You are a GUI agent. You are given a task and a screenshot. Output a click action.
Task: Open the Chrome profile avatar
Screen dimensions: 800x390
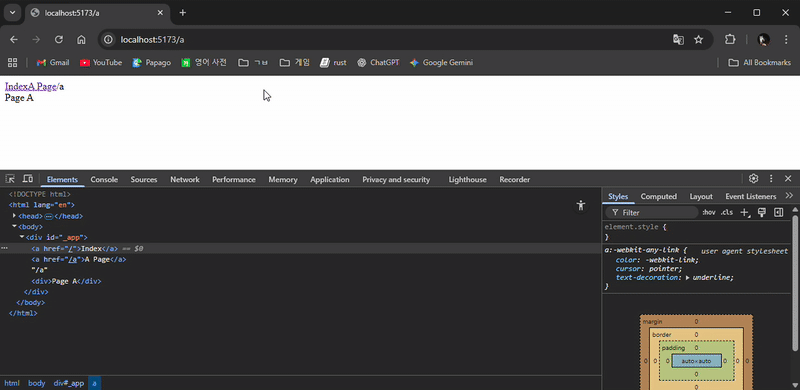[x=763, y=40]
